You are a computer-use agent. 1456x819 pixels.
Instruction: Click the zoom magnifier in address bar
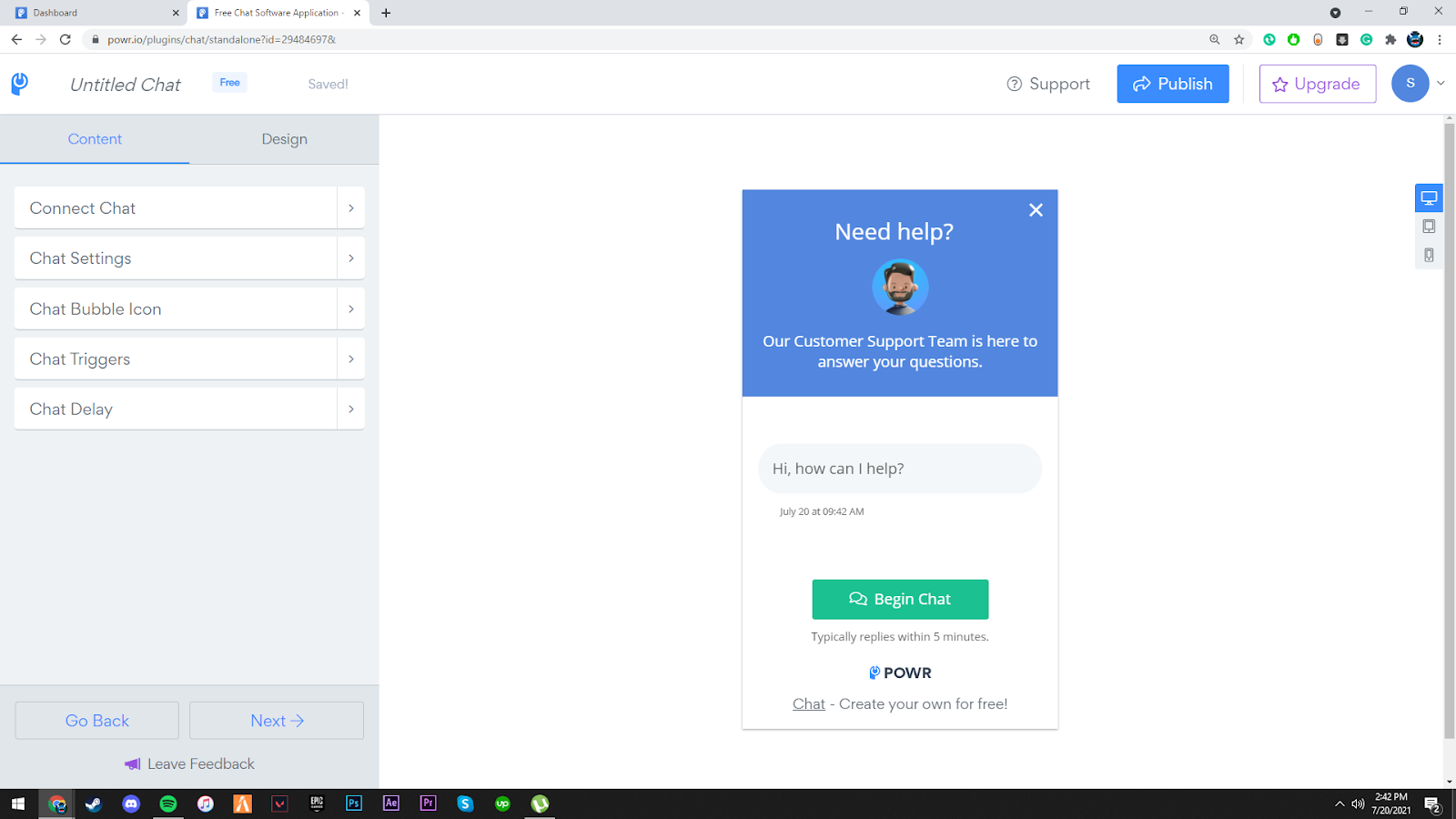pos(1214,39)
